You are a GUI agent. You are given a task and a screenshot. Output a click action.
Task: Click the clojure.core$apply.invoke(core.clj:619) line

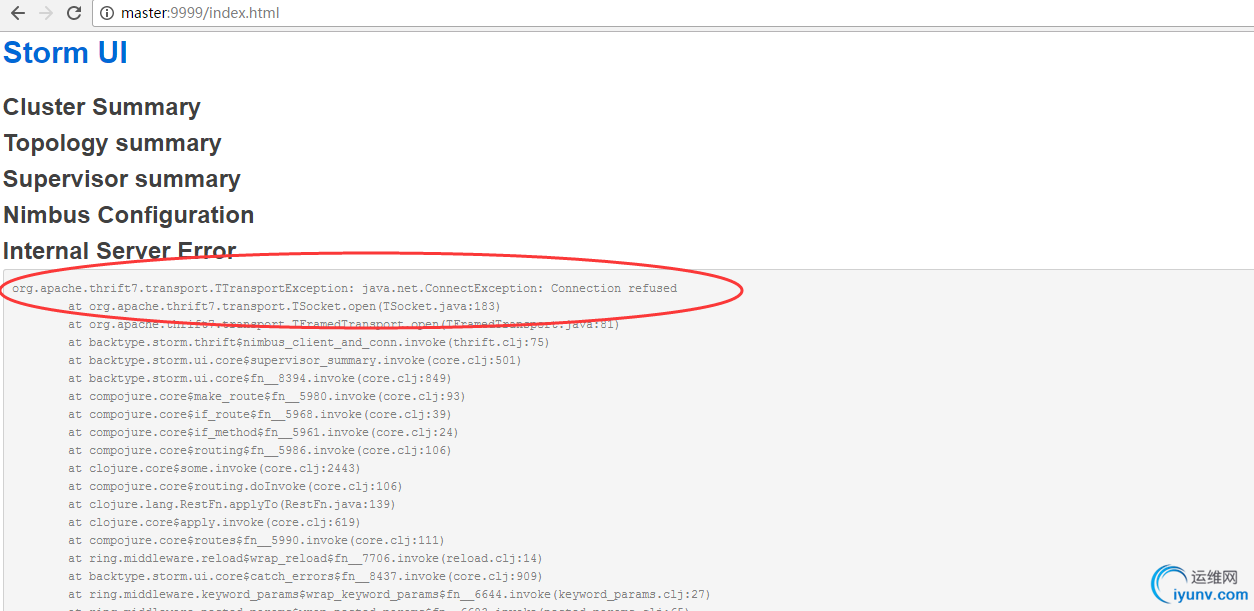point(214,522)
